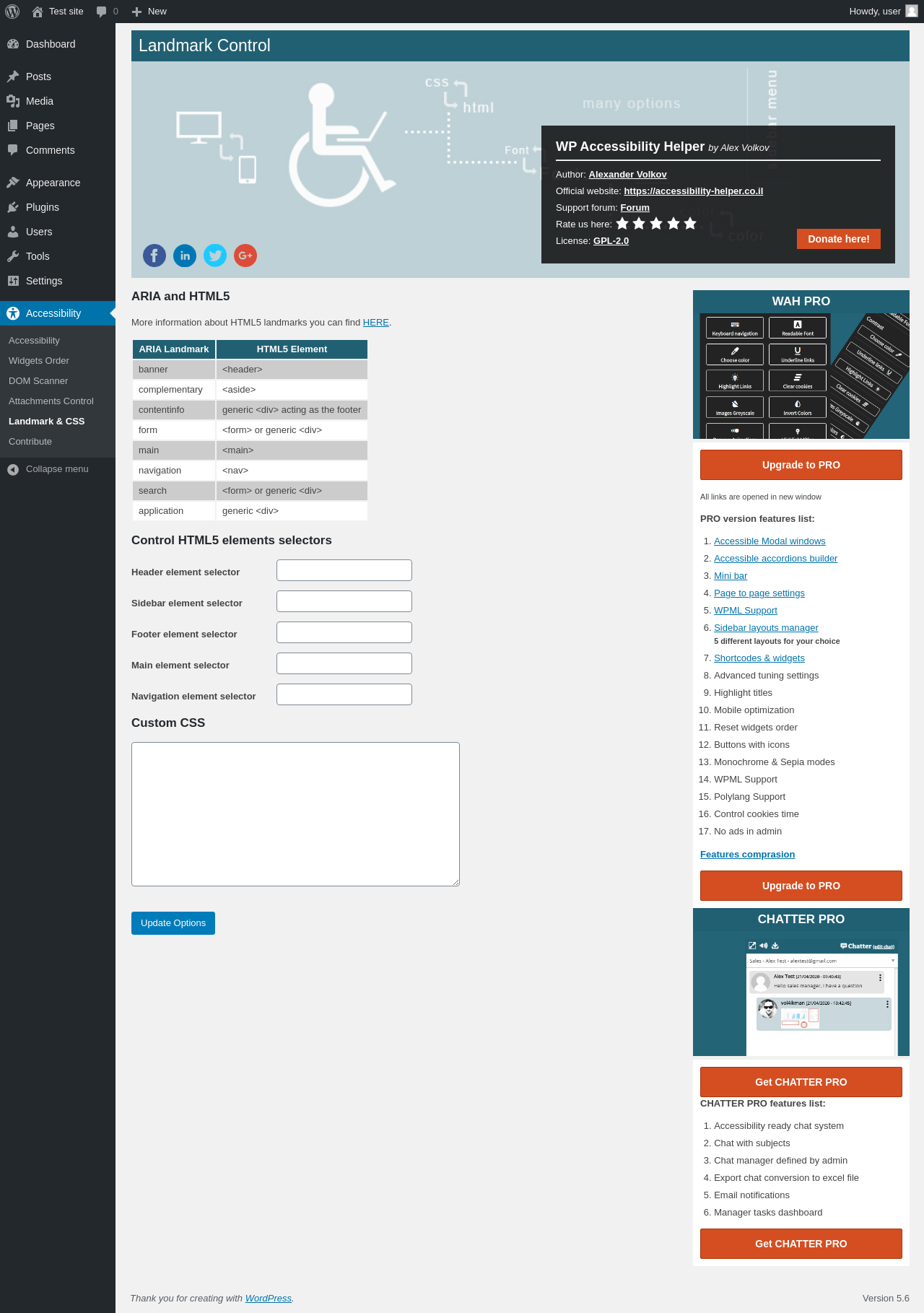Open the Accessibility submenu item
The width and height of the screenshot is (924, 1313).
click(34, 341)
